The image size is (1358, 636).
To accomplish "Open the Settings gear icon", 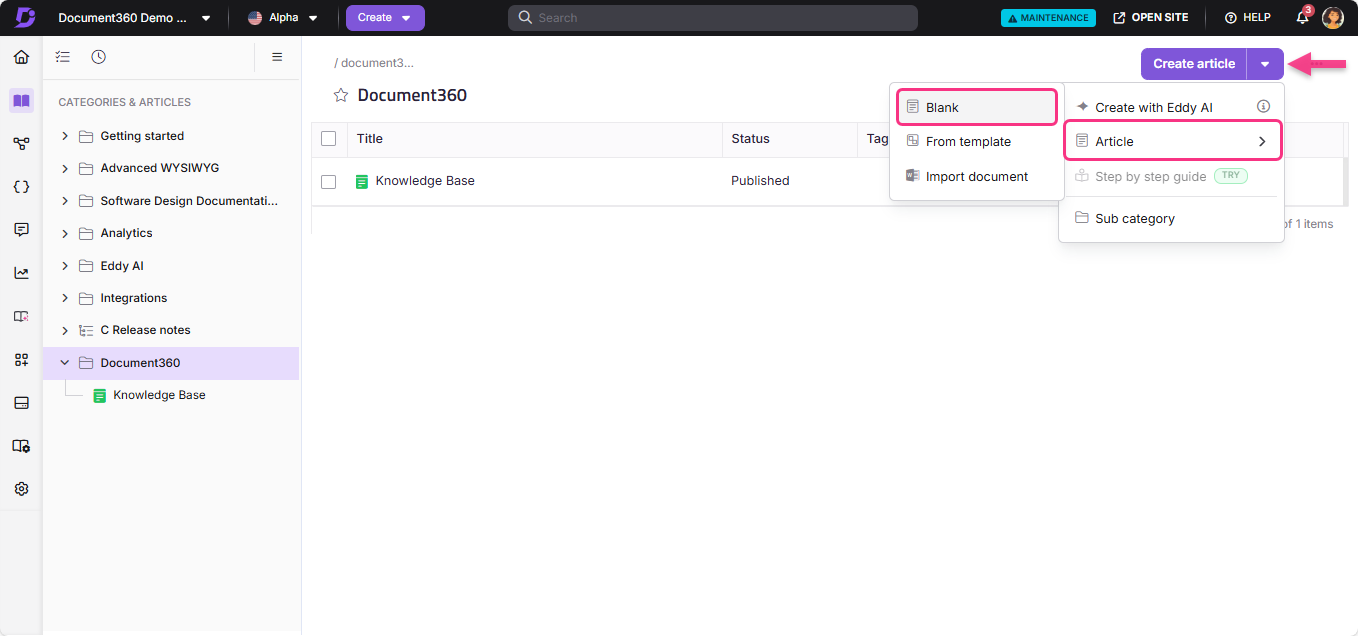I will pos(21,489).
